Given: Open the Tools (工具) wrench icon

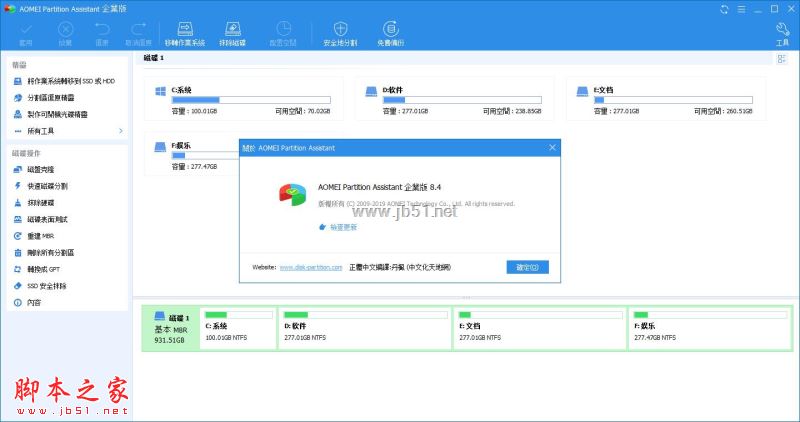Looking at the screenshot, I should [x=783, y=34].
